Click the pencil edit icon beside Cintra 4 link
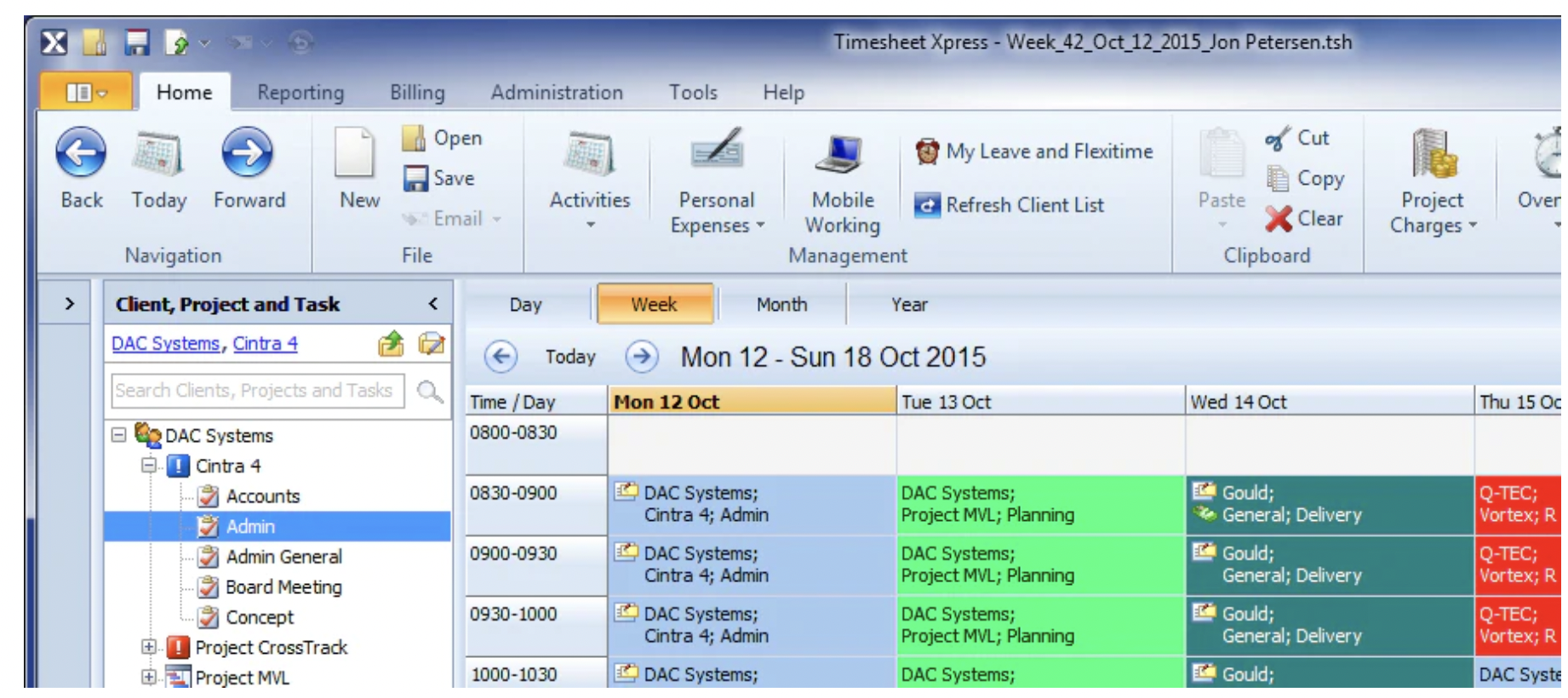 pos(432,343)
